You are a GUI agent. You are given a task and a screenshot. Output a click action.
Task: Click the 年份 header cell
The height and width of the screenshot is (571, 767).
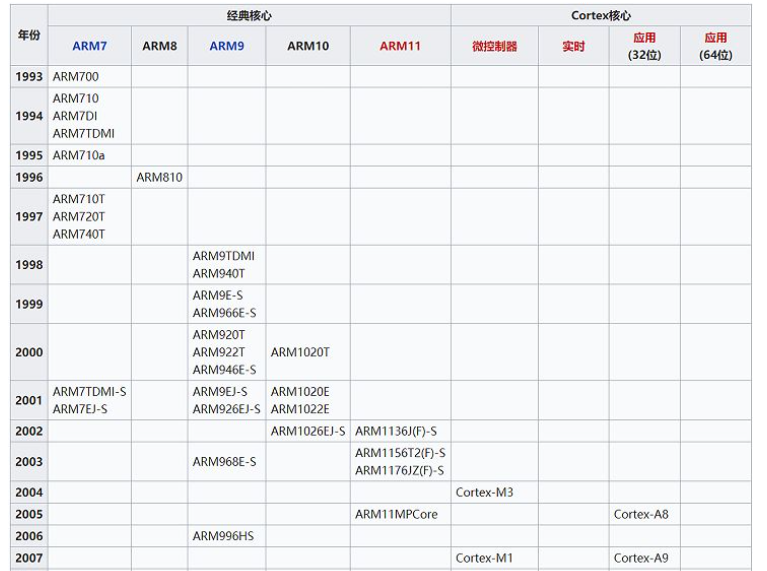click(29, 35)
